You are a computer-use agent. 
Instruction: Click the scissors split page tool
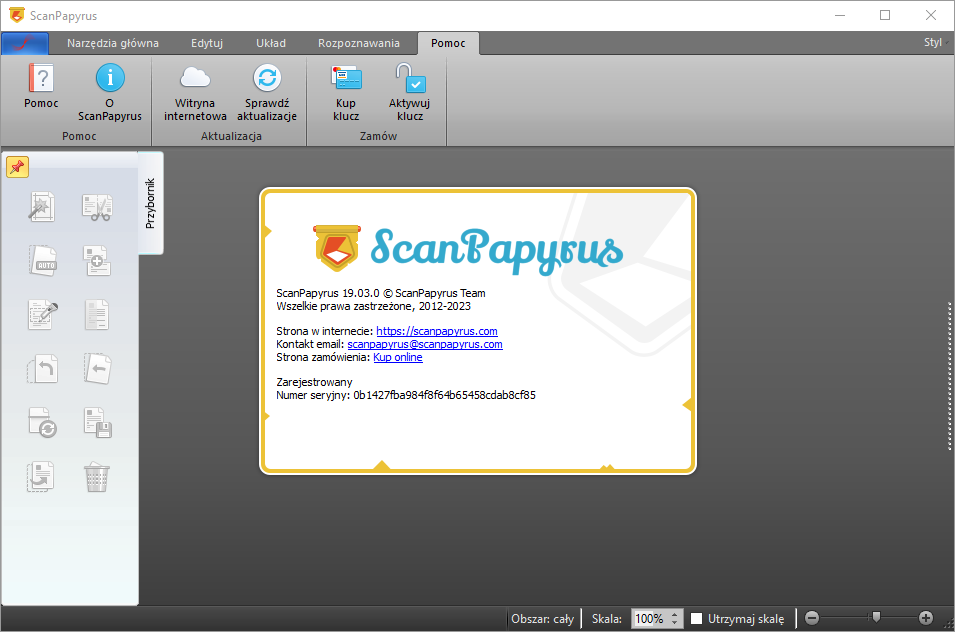(97, 207)
